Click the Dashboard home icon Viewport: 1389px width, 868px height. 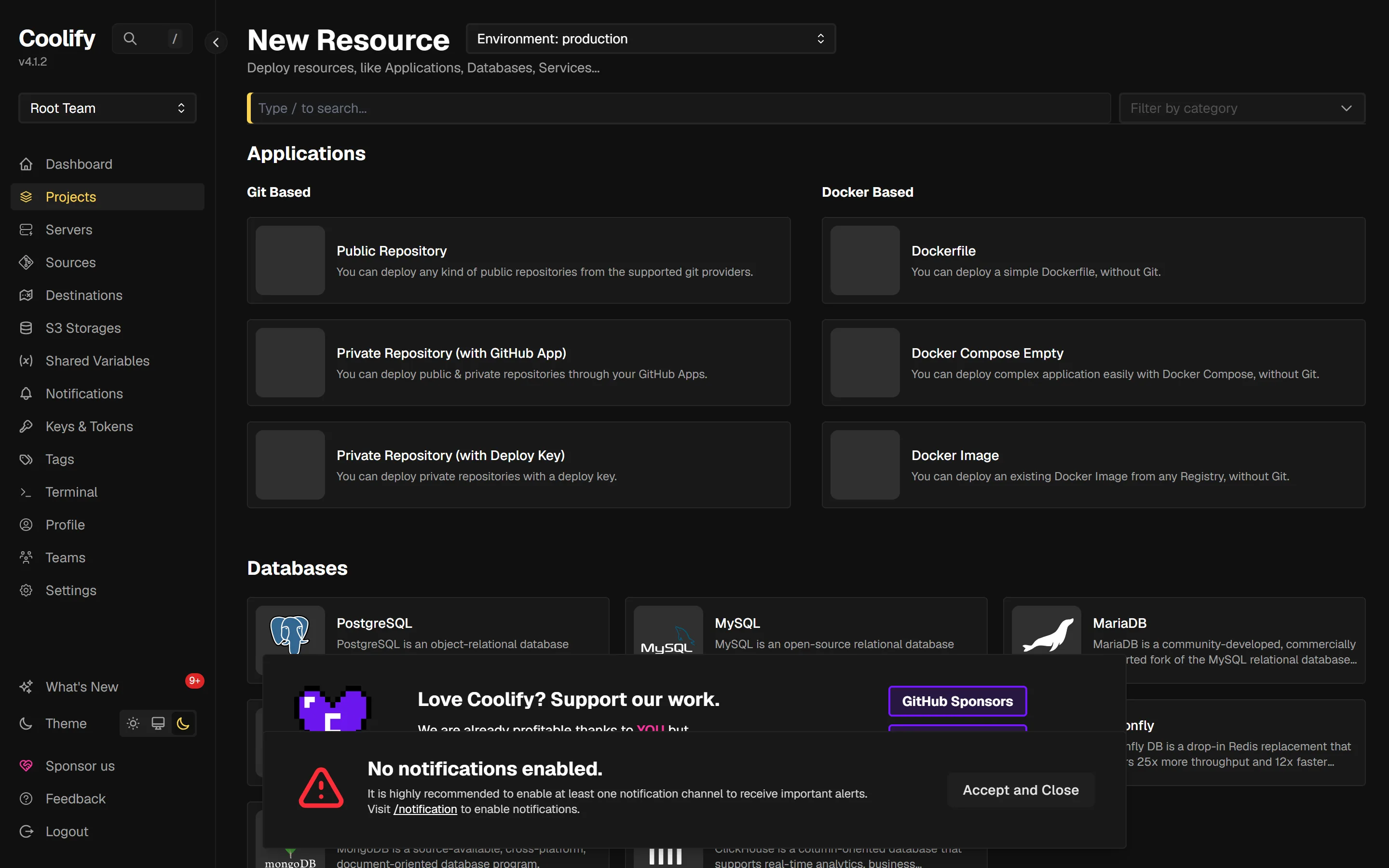[x=26, y=164]
